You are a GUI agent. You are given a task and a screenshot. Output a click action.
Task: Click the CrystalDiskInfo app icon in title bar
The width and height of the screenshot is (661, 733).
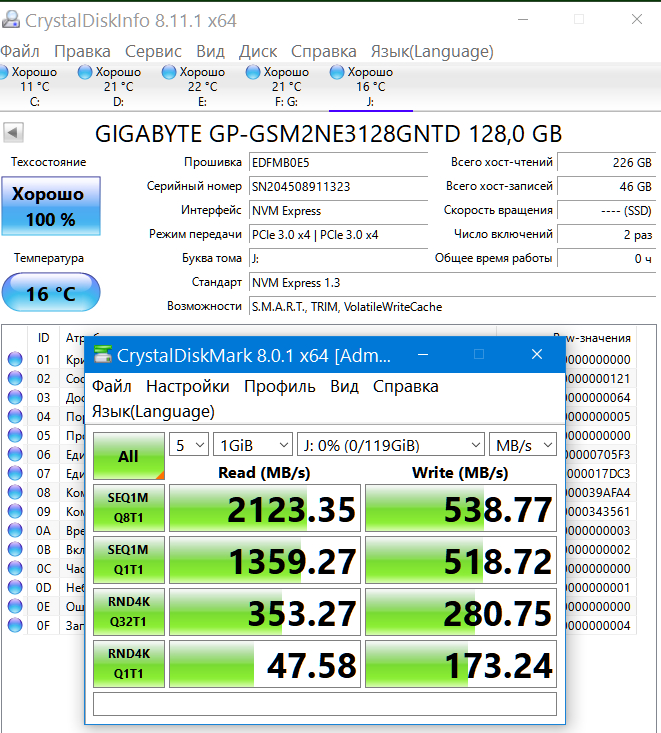[x=11, y=20]
